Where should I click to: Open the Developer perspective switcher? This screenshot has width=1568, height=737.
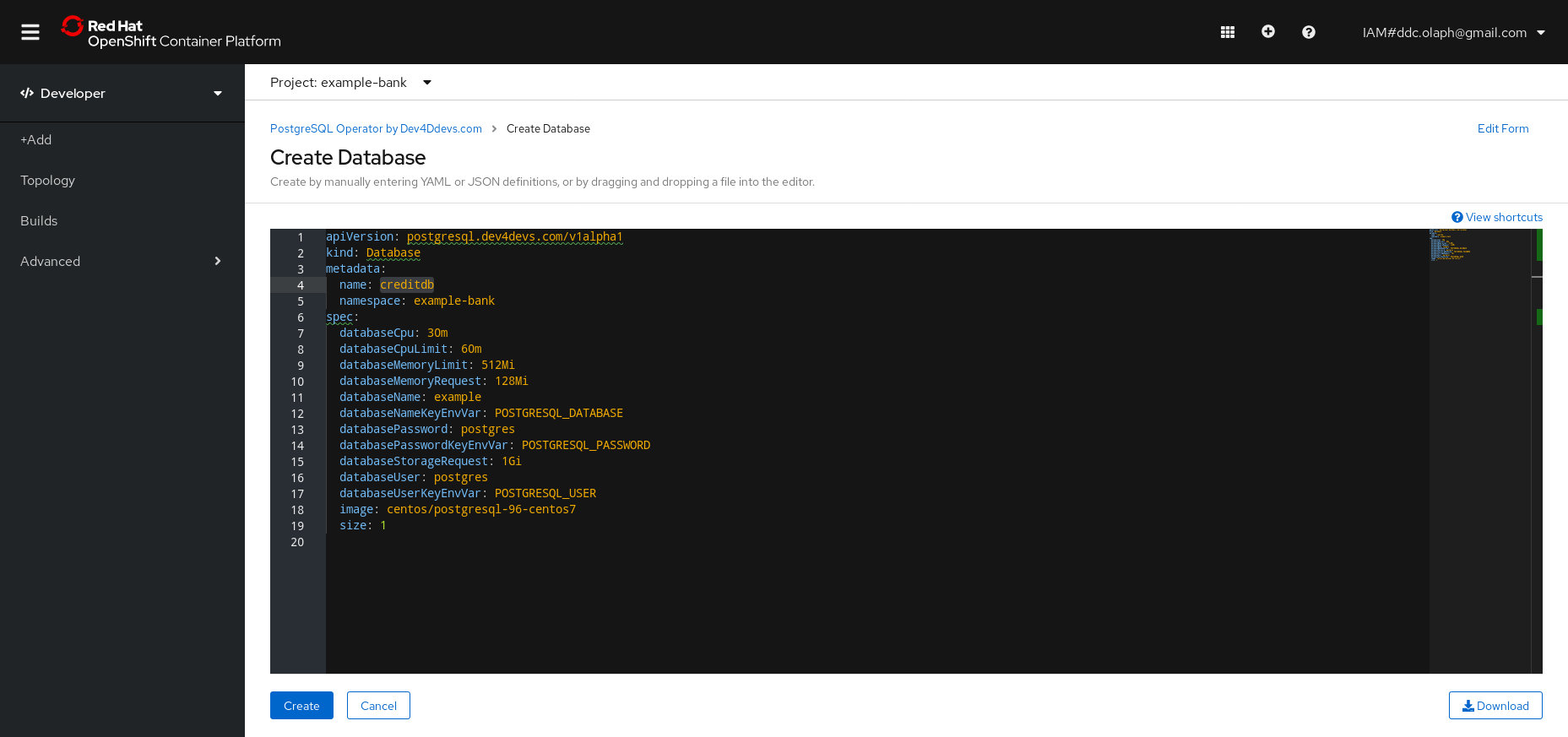click(122, 93)
